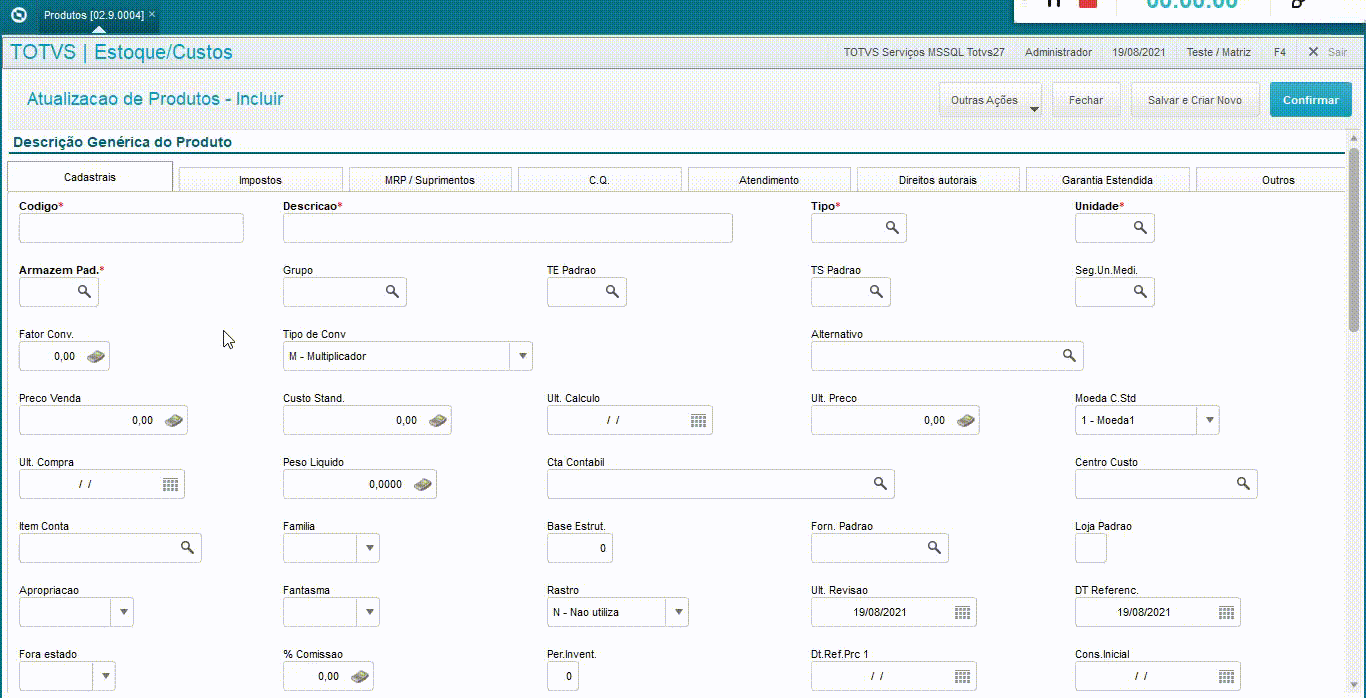Expand Familia dropdown
1366x698 pixels.
pyautogui.click(x=368, y=548)
